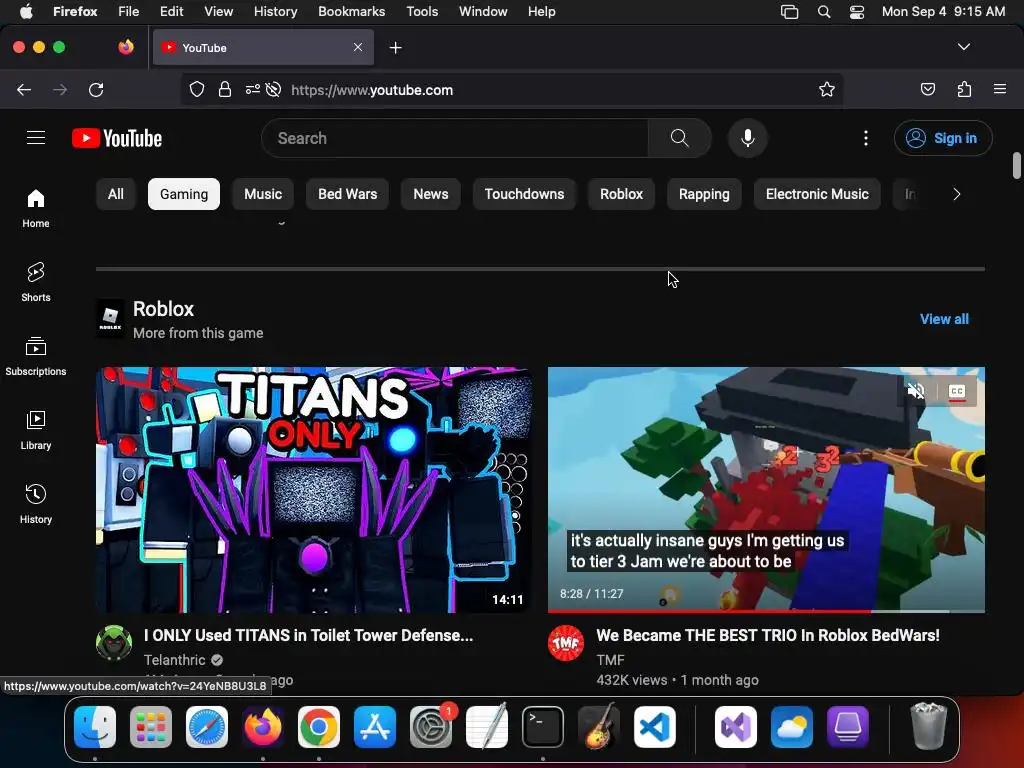The image size is (1024, 768).
Task: Click the YouTube logo
Action: (x=117, y=138)
